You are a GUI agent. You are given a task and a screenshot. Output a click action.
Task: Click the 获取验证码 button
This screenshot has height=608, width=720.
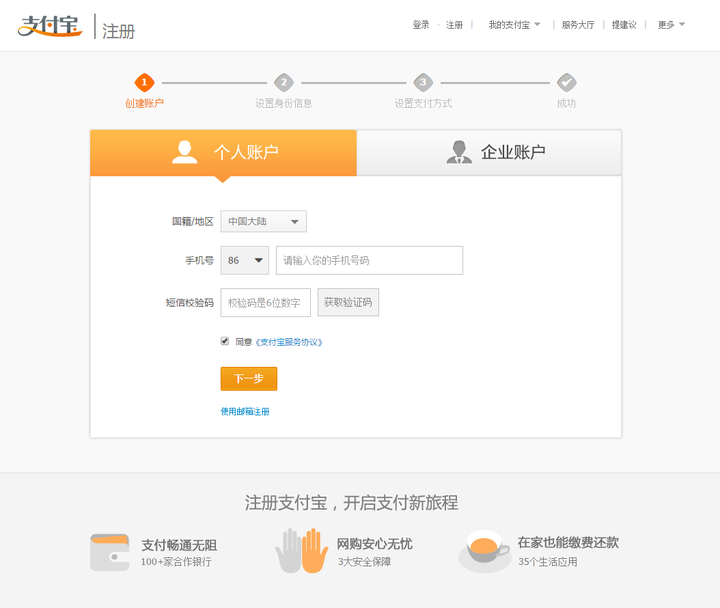[x=348, y=302]
